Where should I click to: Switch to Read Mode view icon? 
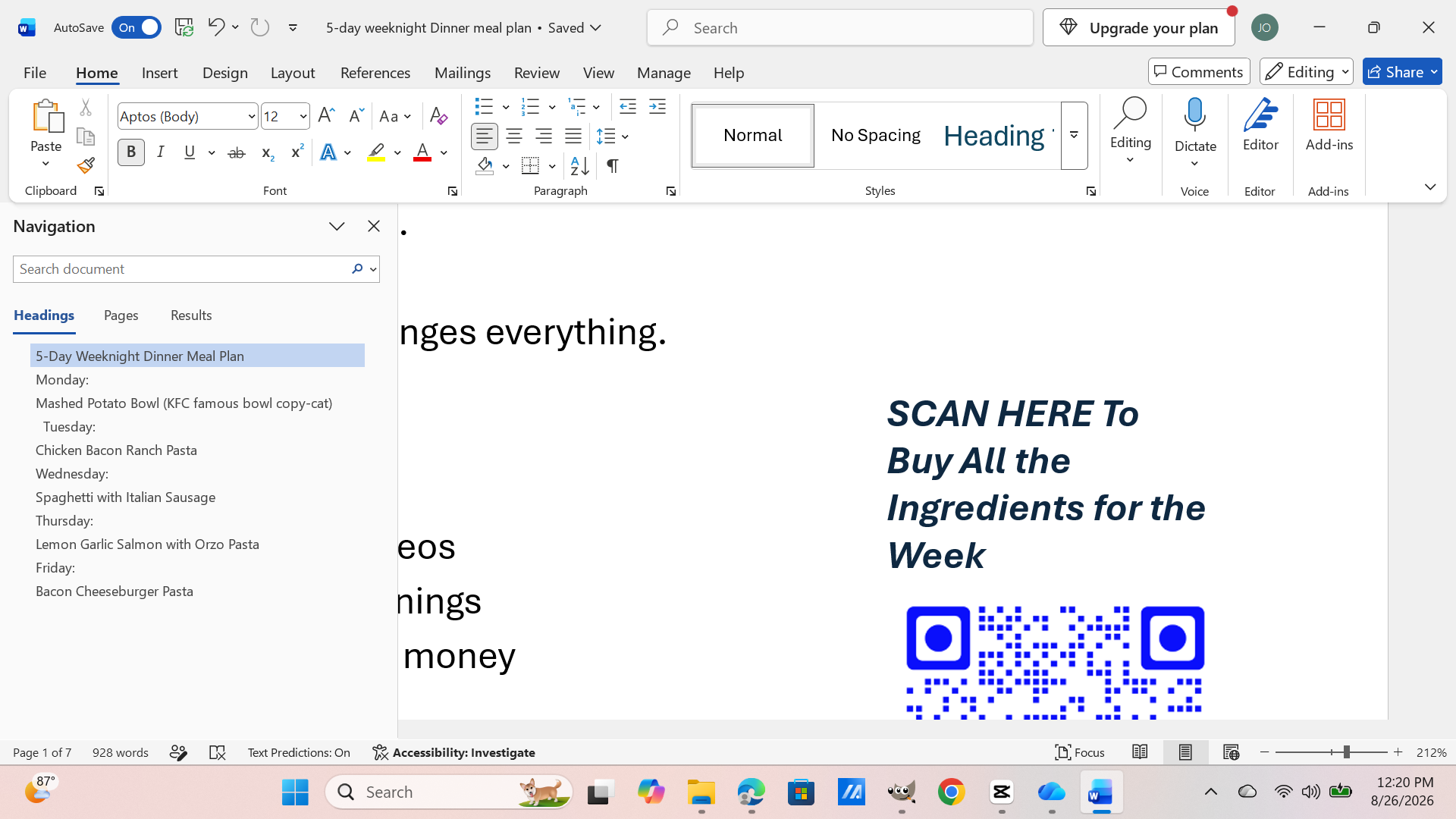[1140, 752]
